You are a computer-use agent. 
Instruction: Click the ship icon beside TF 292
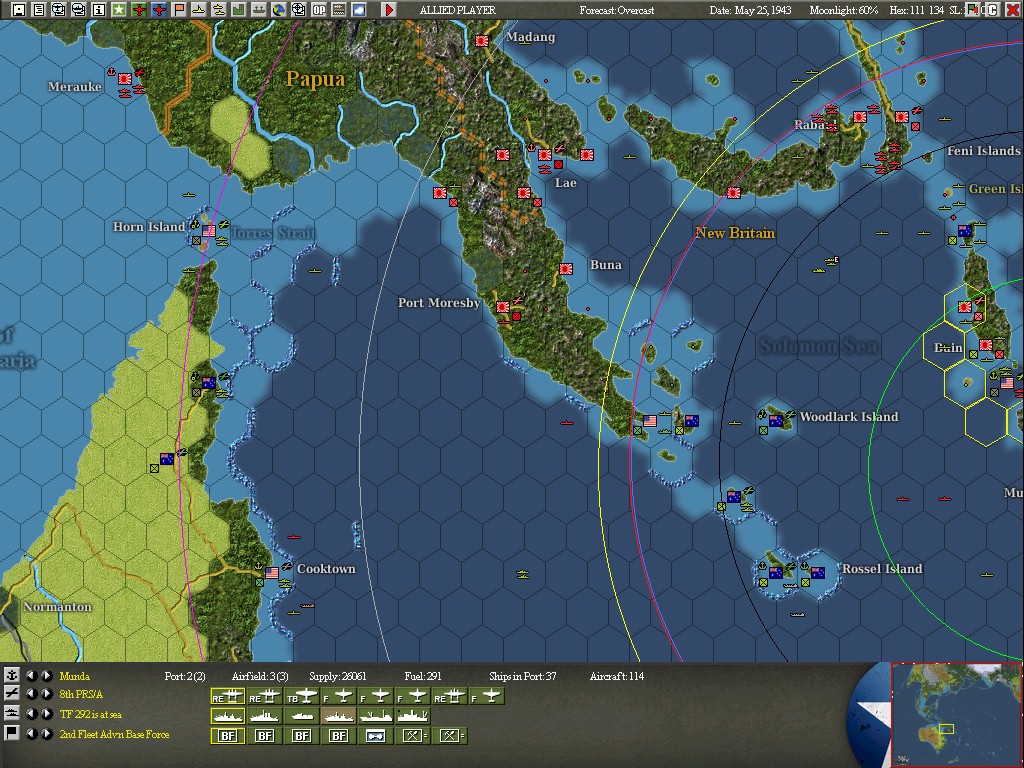11,713
